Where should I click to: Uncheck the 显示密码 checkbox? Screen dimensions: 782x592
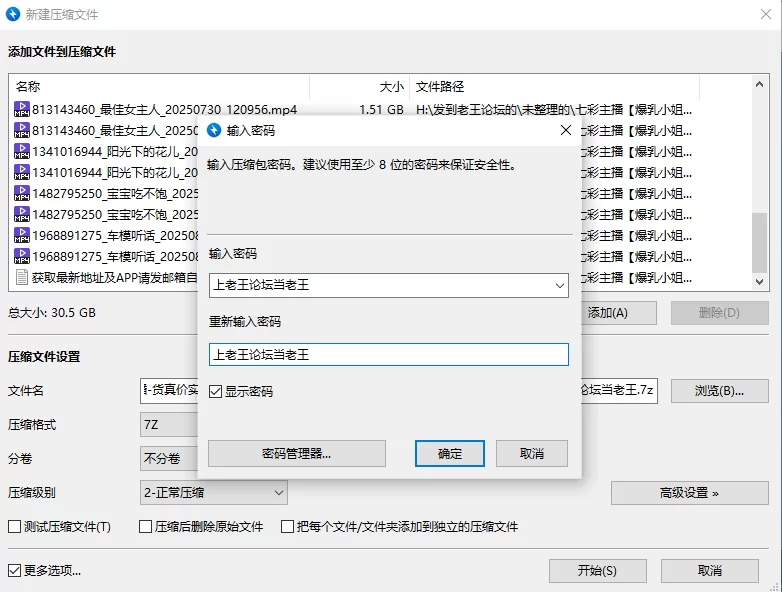[x=215, y=392]
